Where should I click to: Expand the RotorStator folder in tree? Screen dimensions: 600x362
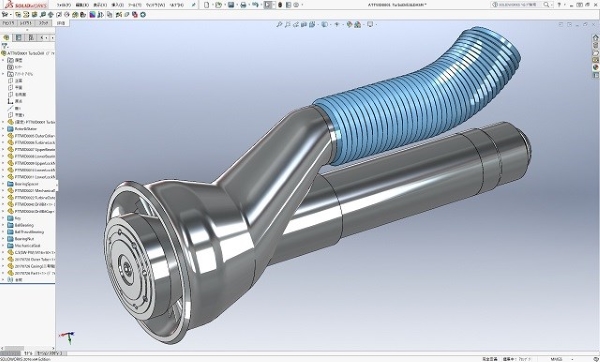tap(3, 129)
